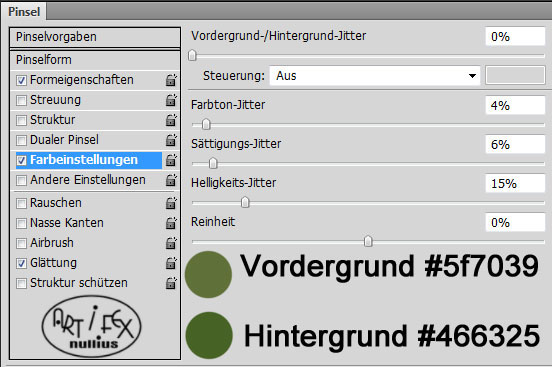
Task: Toggle lock icon for Struktur schützen
Action: [171, 283]
